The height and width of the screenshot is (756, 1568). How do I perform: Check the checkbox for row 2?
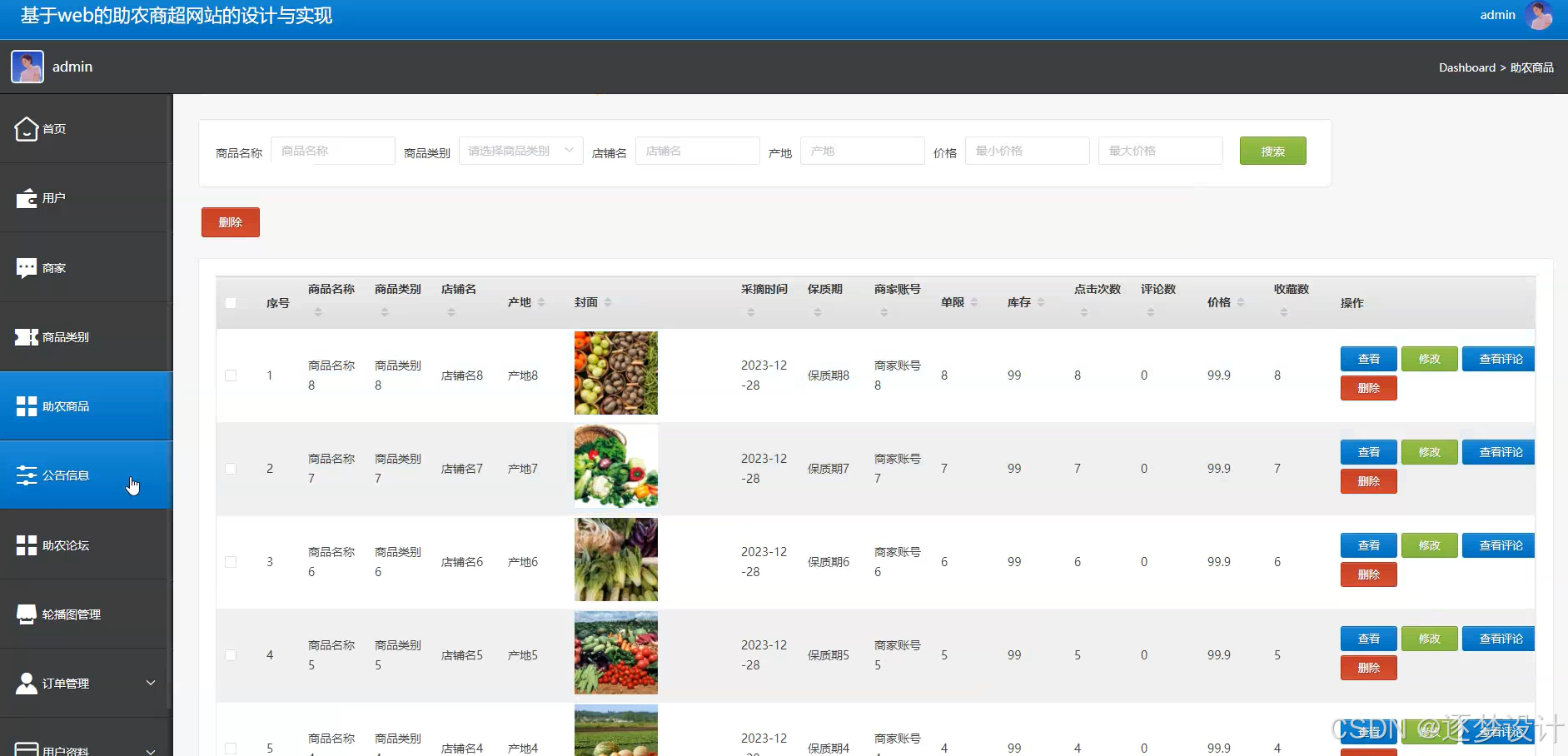click(x=231, y=469)
